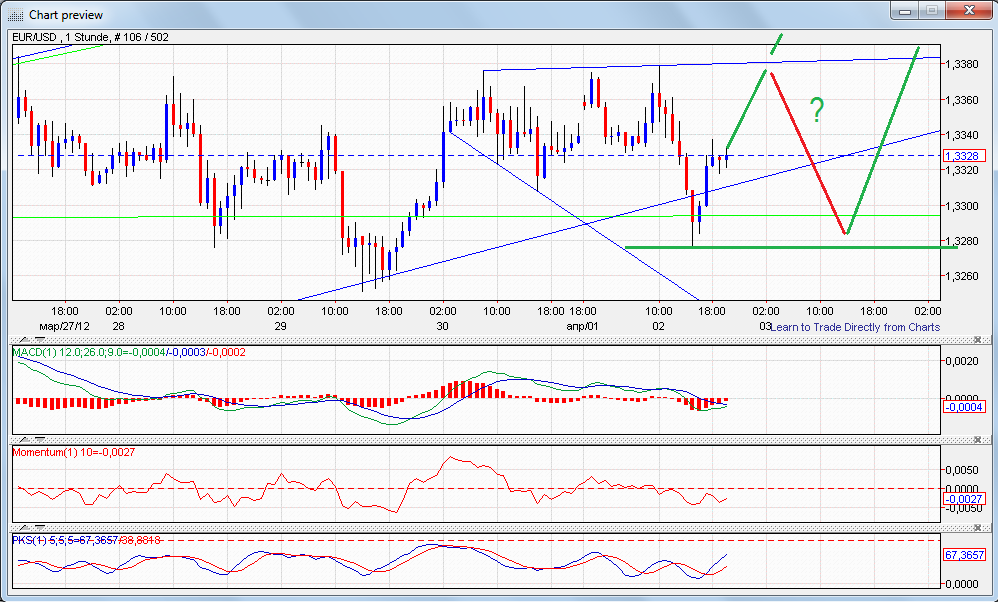Click the highlighted 1,3328 price tag
The height and width of the screenshot is (602, 998).
(x=964, y=155)
